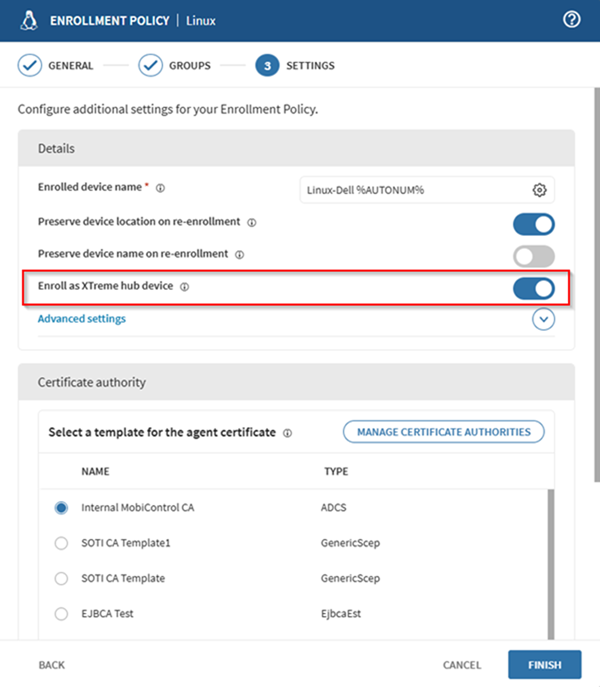Screen dimensions: 600x687
Task: Turn off Enroll as XTreme hub device
Action: point(533,288)
